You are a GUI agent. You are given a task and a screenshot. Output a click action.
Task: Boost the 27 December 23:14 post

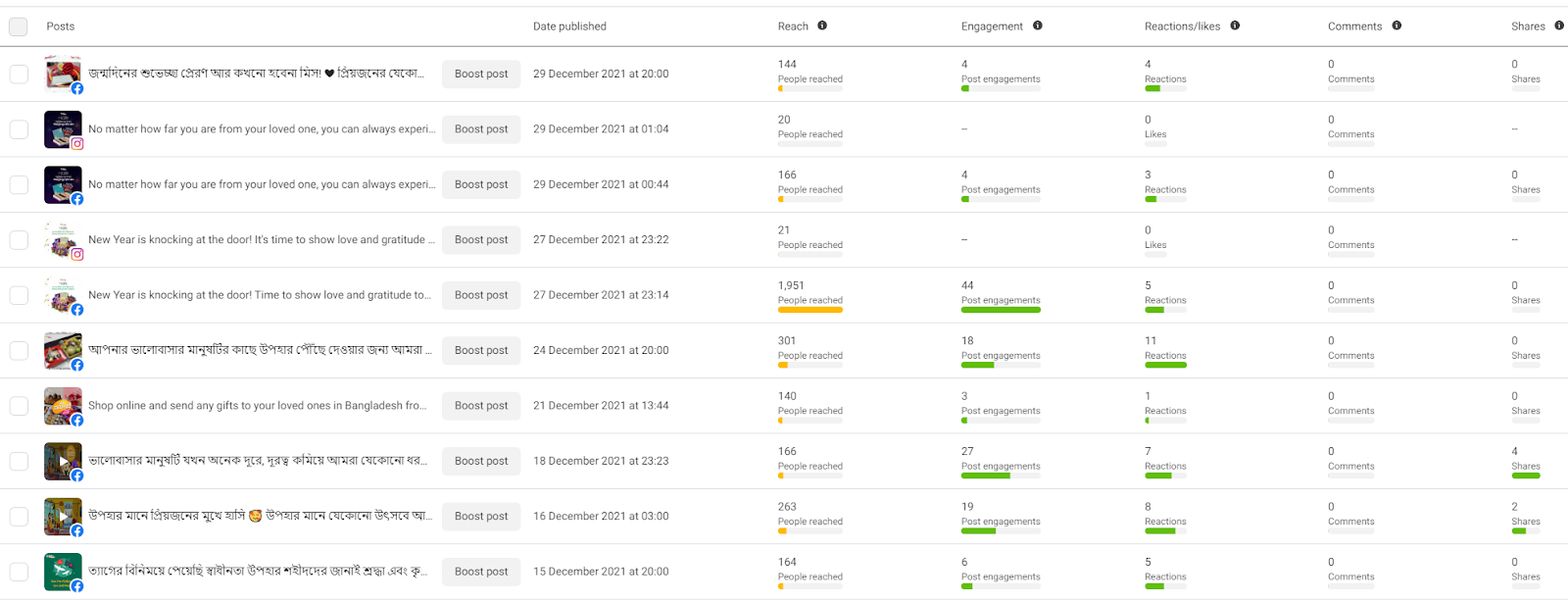point(481,295)
